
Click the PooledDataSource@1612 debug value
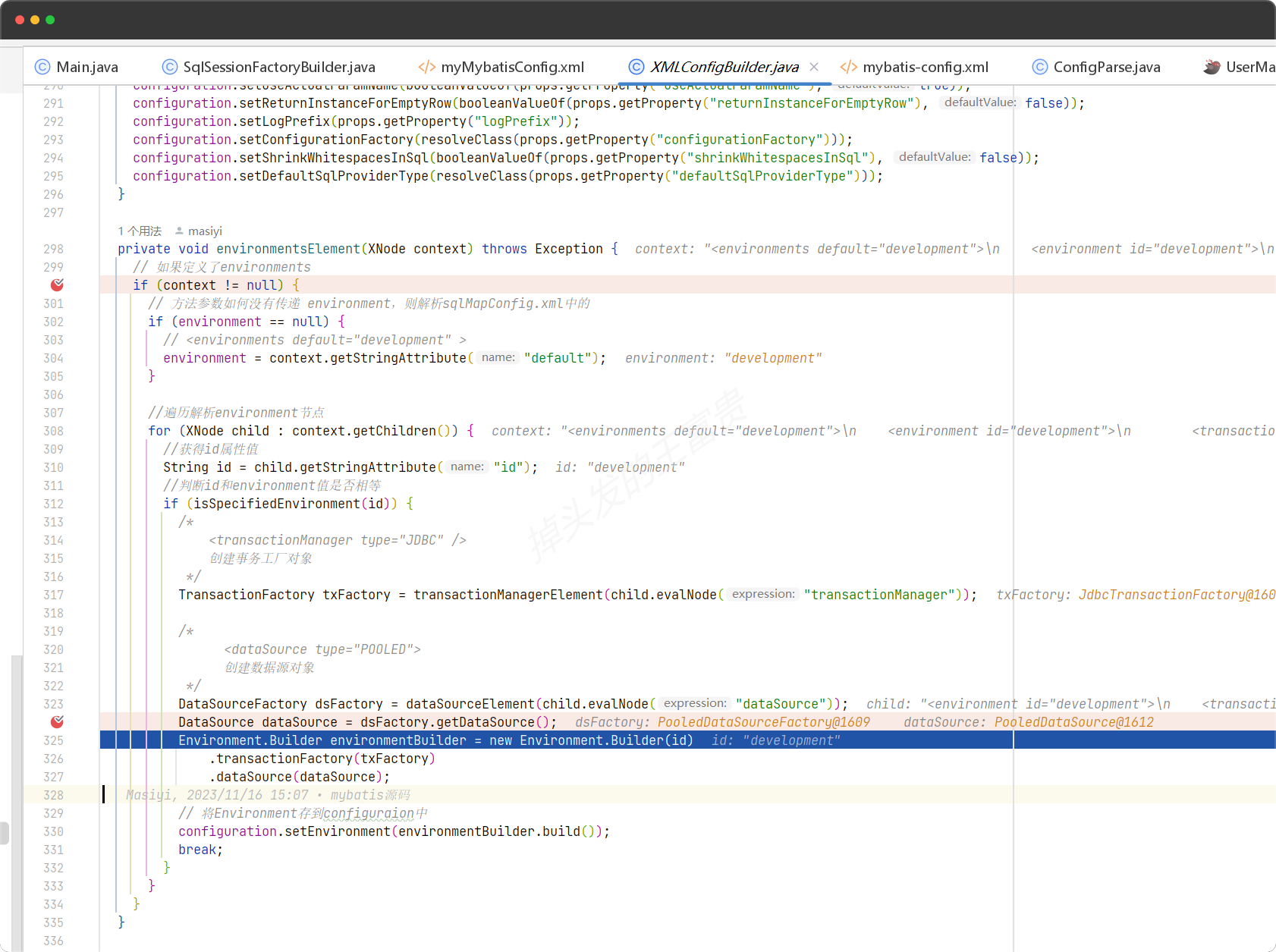pos(1073,722)
